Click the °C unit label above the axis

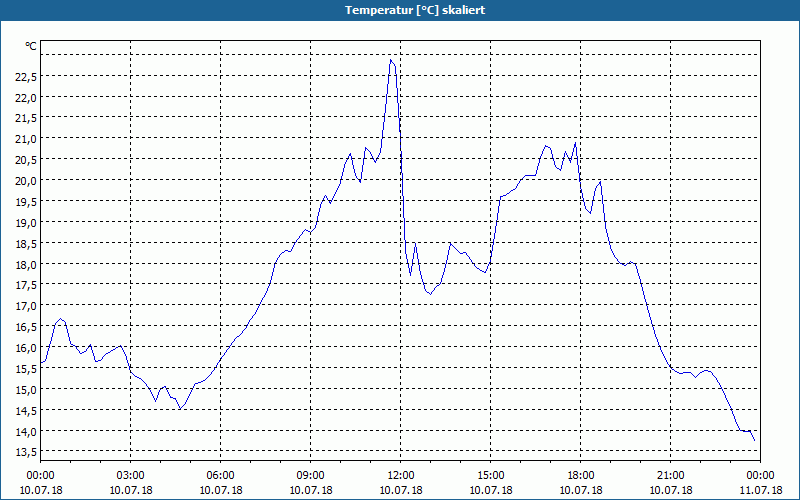31,46
